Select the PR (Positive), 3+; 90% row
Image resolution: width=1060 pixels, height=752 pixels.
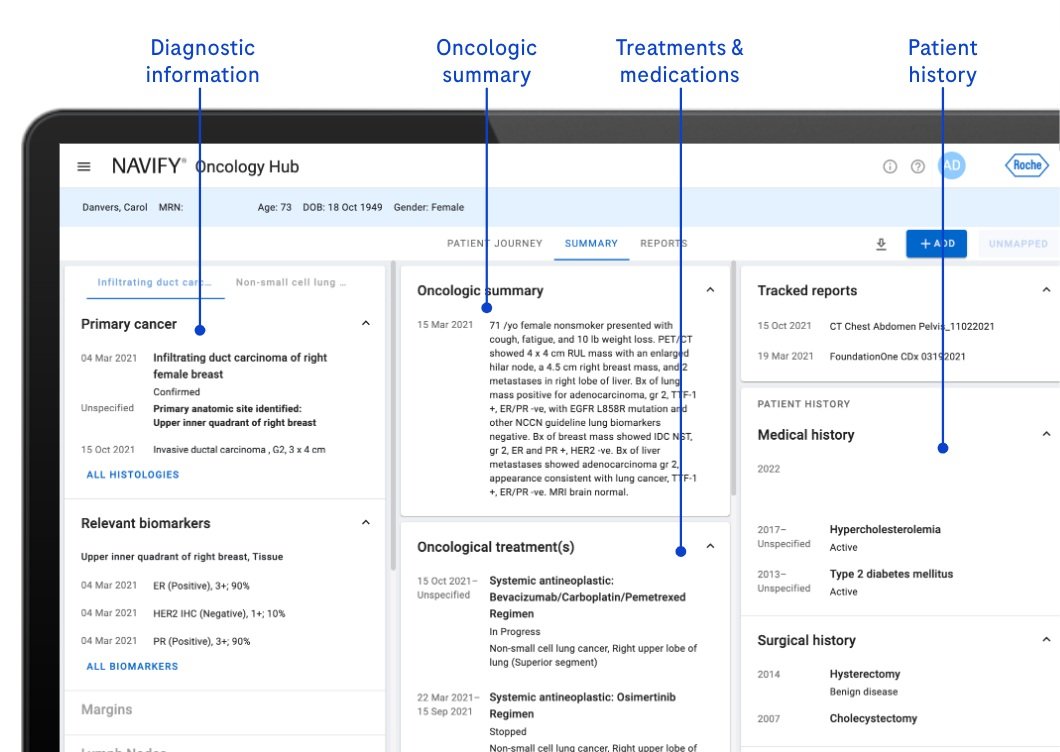201,641
